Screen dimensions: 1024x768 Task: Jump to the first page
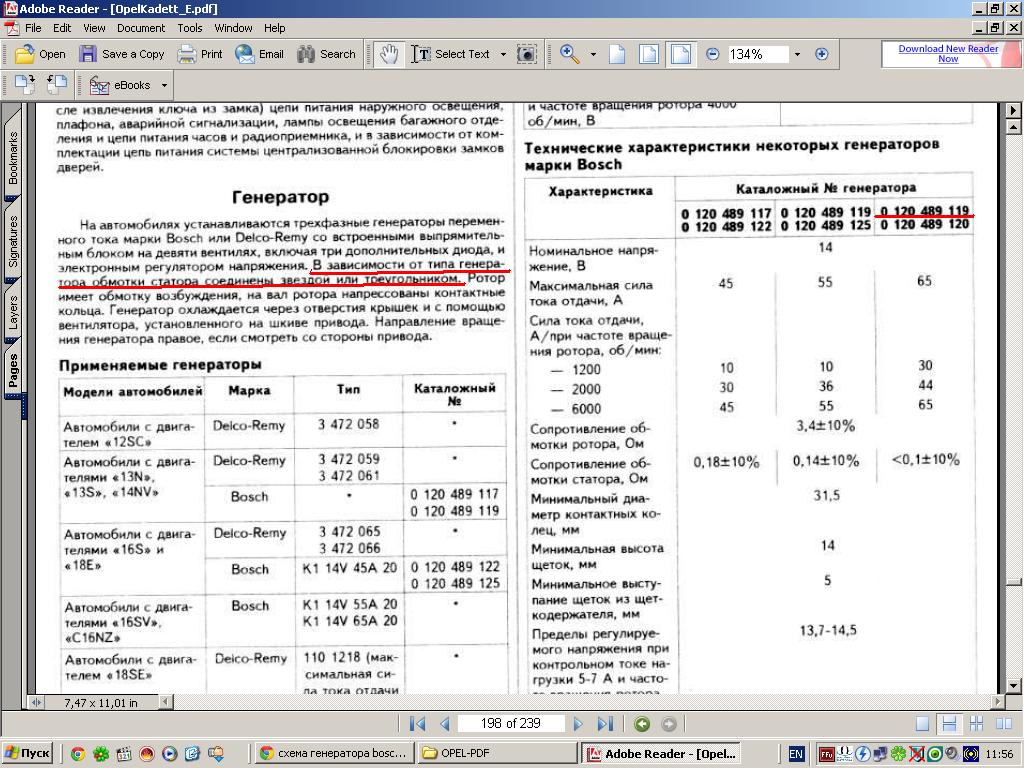[x=418, y=723]
